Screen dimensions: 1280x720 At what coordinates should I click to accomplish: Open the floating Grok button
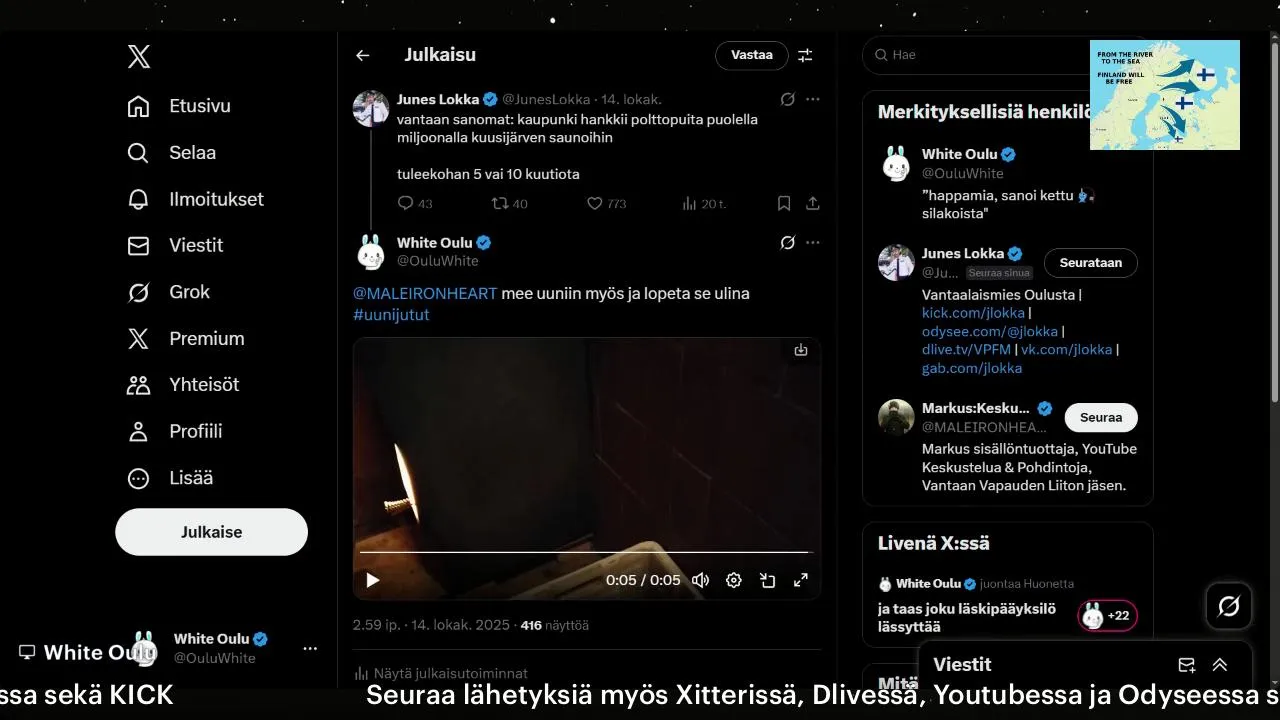click(x=1229, y=606)
